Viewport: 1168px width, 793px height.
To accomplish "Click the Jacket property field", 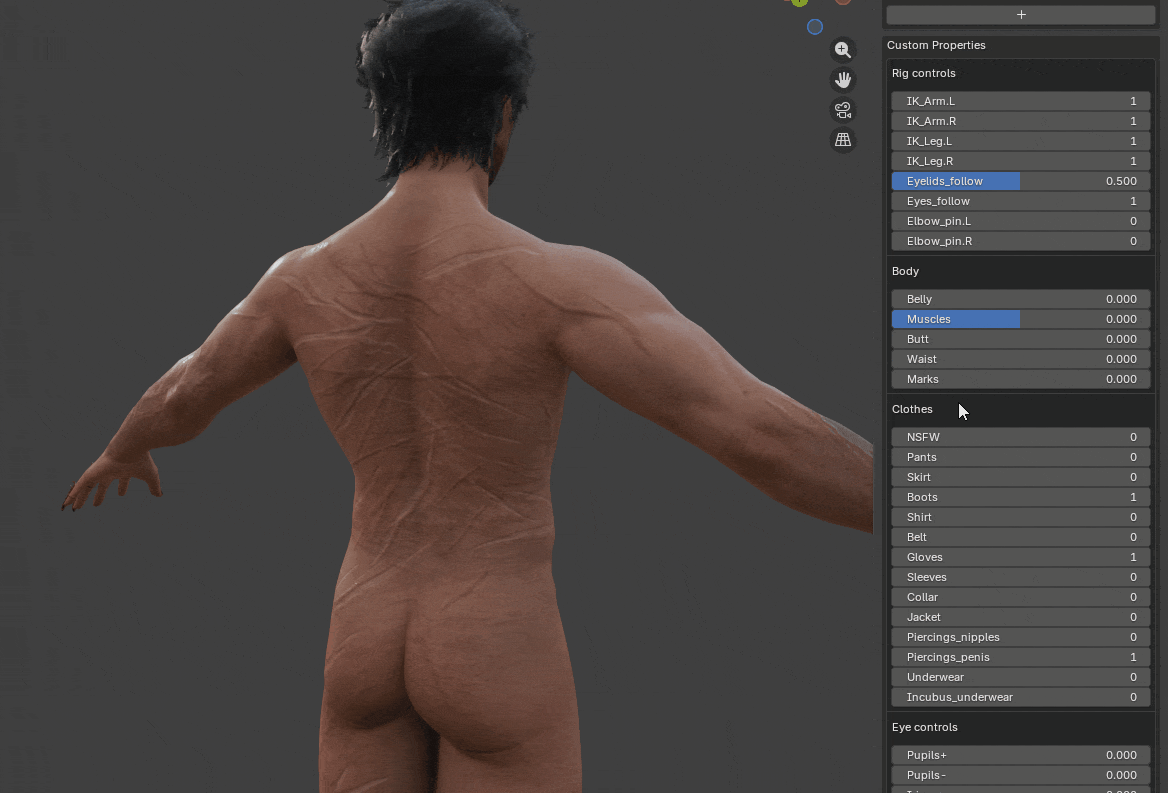I will 1021,618.
